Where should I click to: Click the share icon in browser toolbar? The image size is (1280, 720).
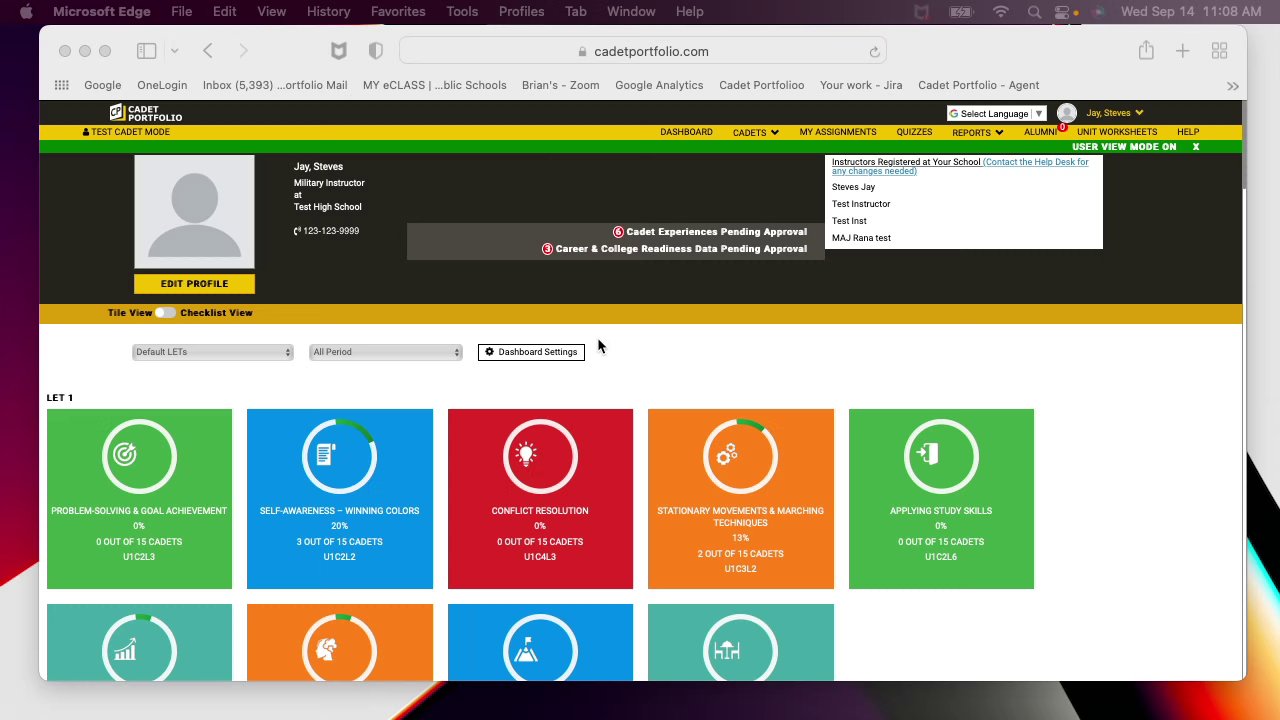coord(1146,51)
